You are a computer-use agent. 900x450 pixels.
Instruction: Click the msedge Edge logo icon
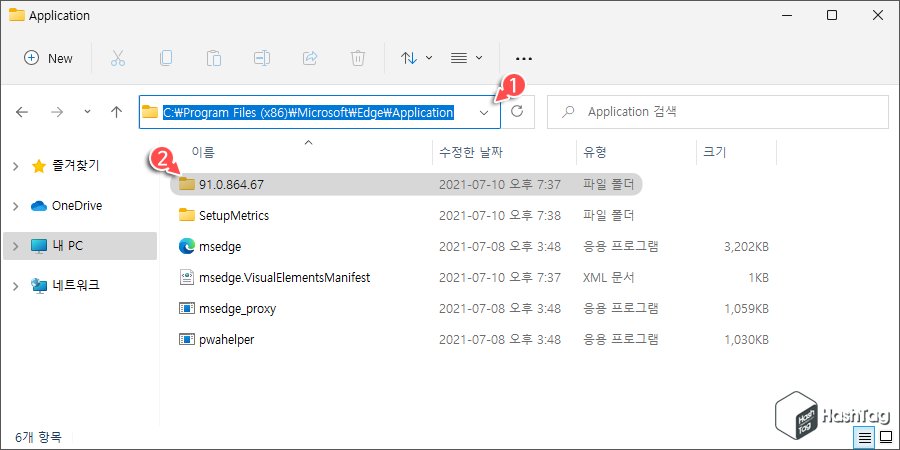(187, 246)
